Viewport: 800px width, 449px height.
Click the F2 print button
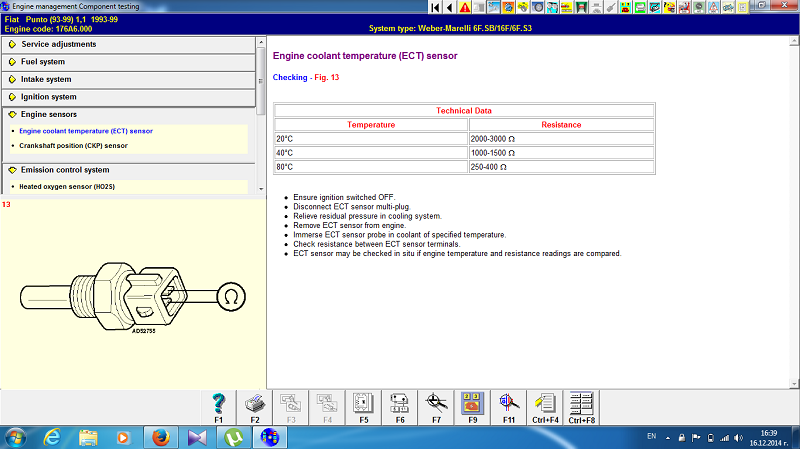click(x=254, y=406)
